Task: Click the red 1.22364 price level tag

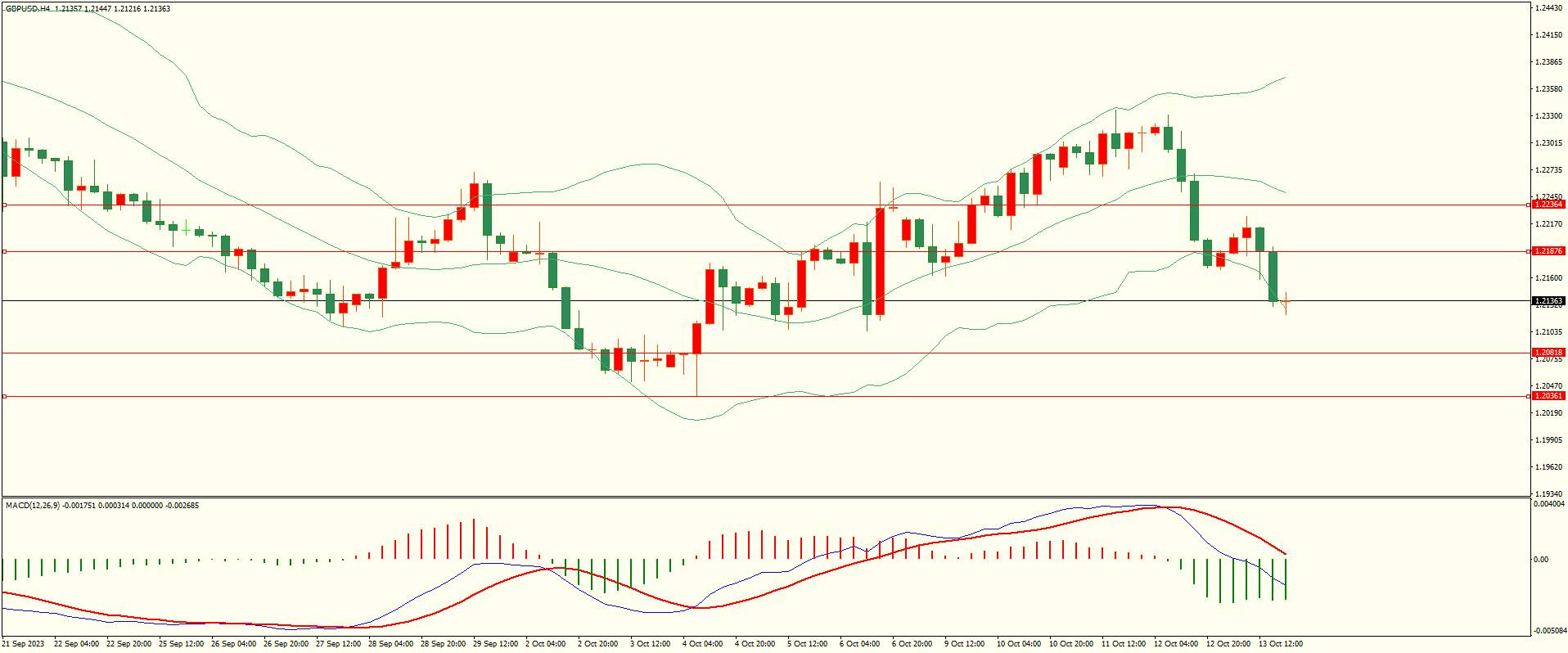Action: (x=1548, y=205)
